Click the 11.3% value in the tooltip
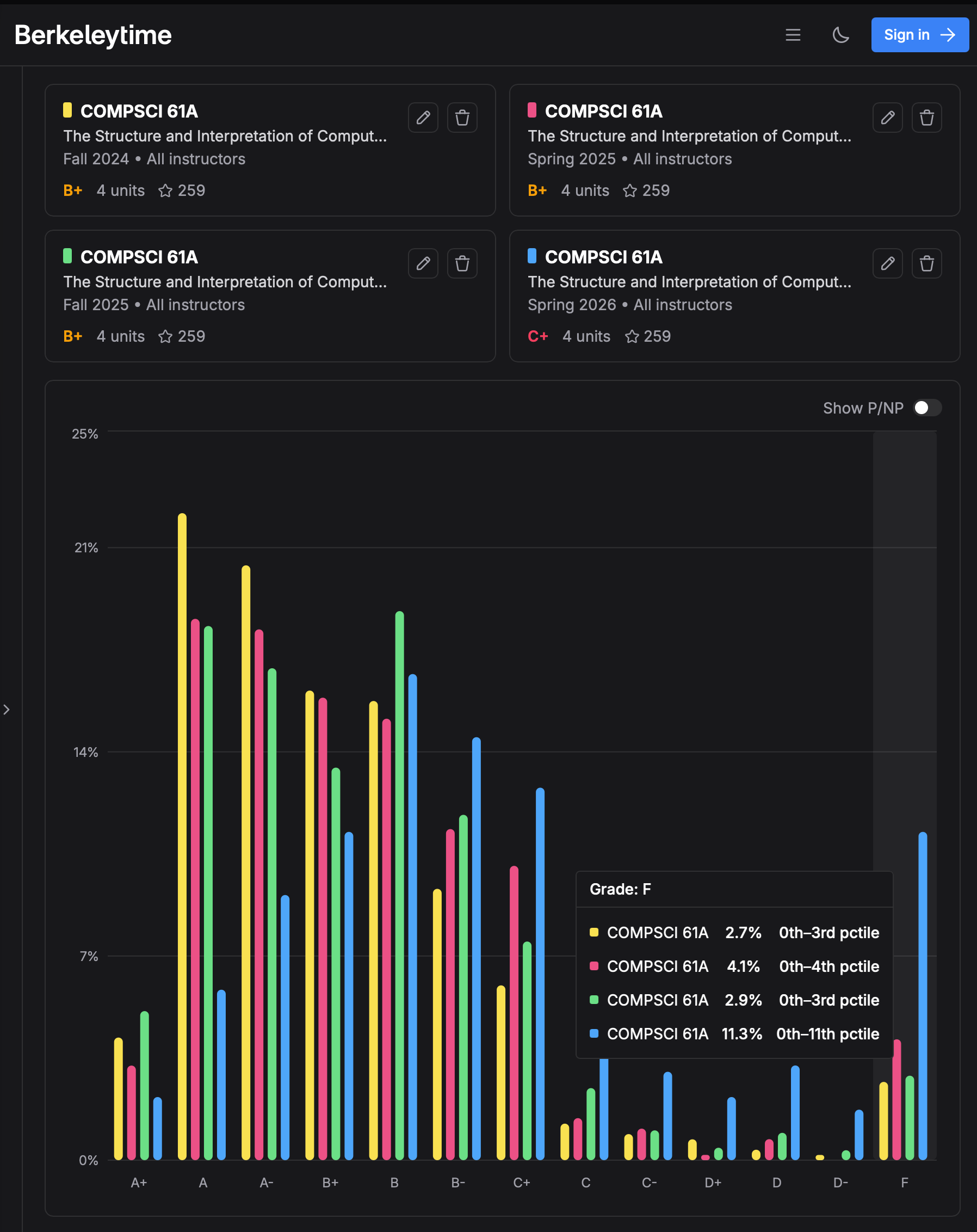Viewport: 977px width, 1232px height. pos(741,1034)
